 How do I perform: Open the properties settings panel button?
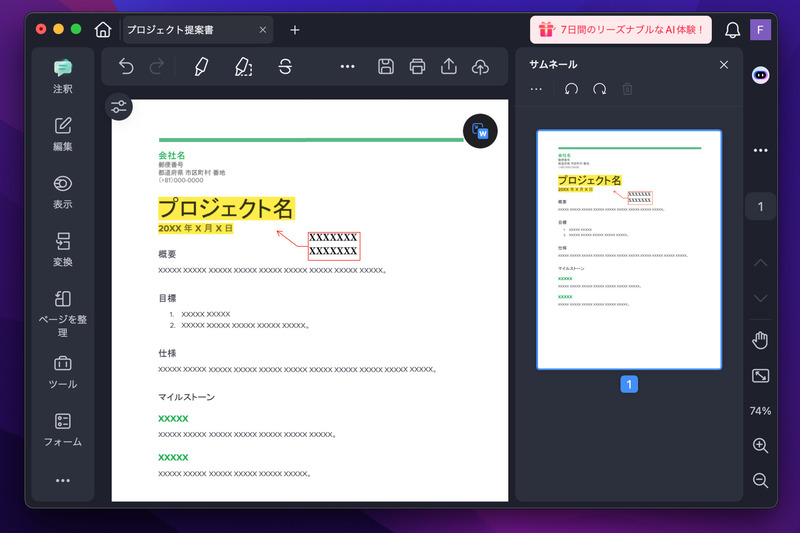pyautogui.click(x=119, y=107)
